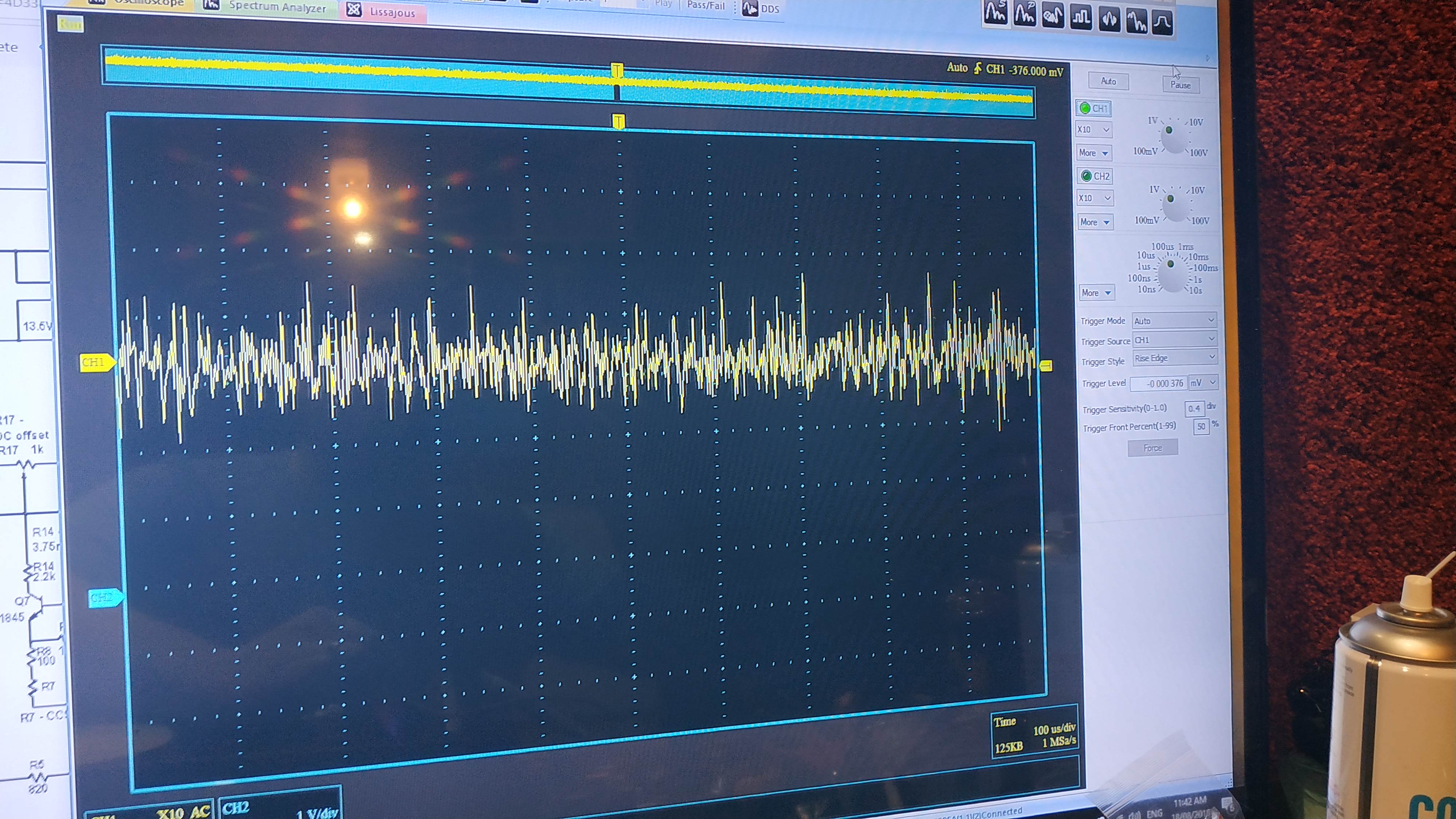This screenshot has height=819, width=1456.
Task: Click the Trigger Level value field
Action: click(x=1159, y=383)
